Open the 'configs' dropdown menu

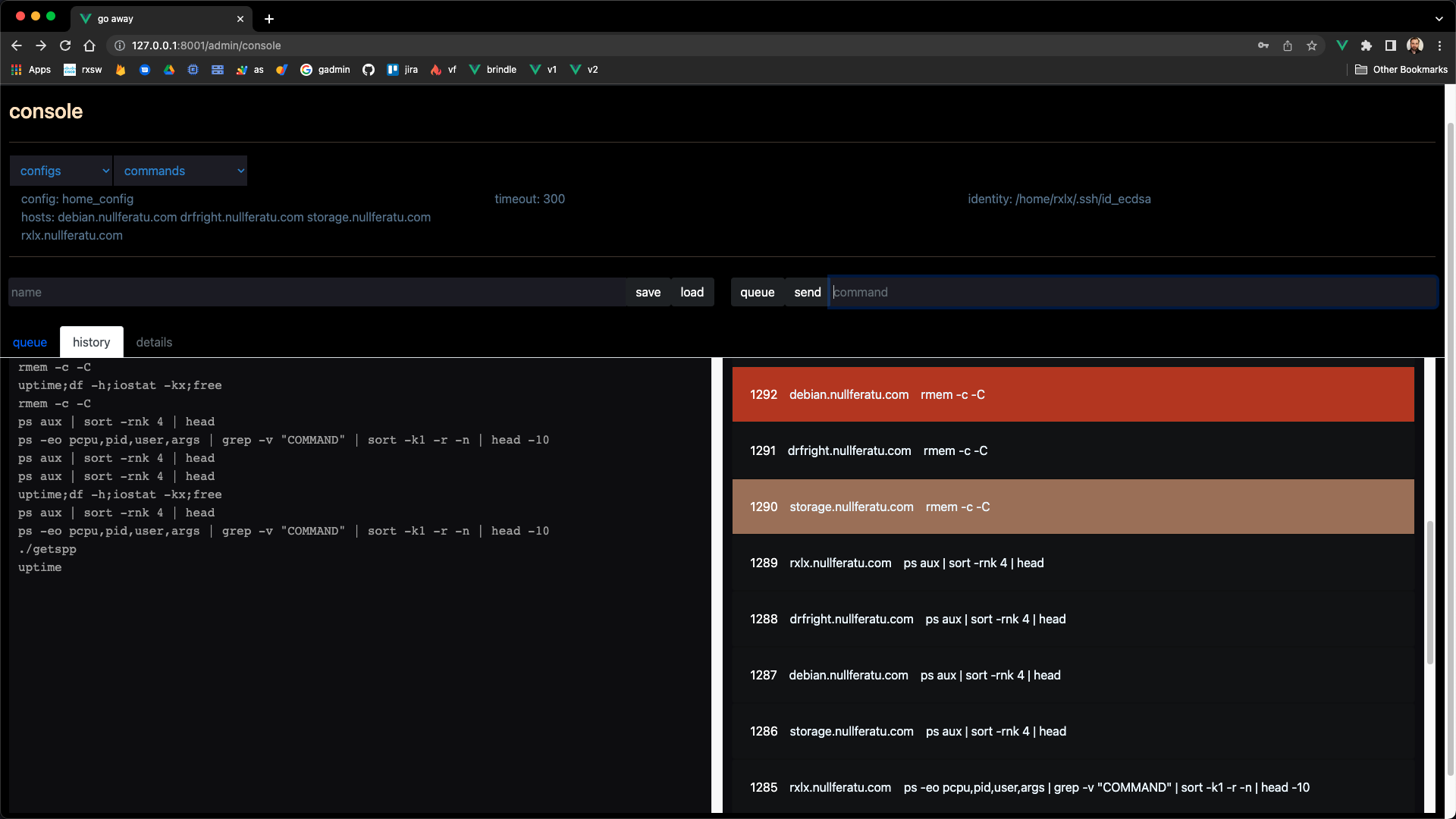click(x=62, y=170)
